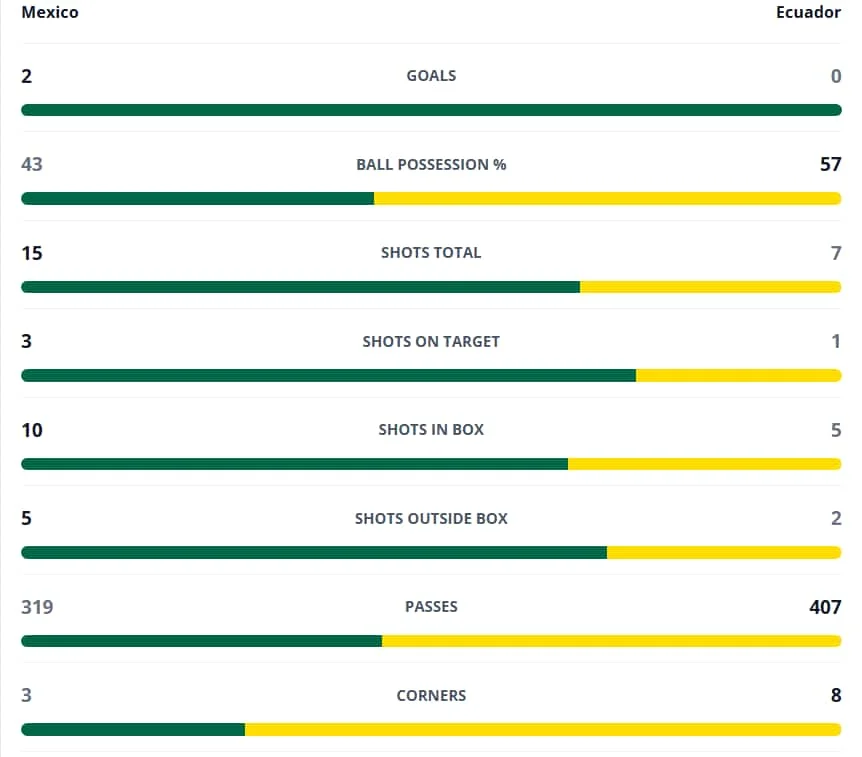
Task: Select the PASSES stat label
Action: (x=431, y=607)
